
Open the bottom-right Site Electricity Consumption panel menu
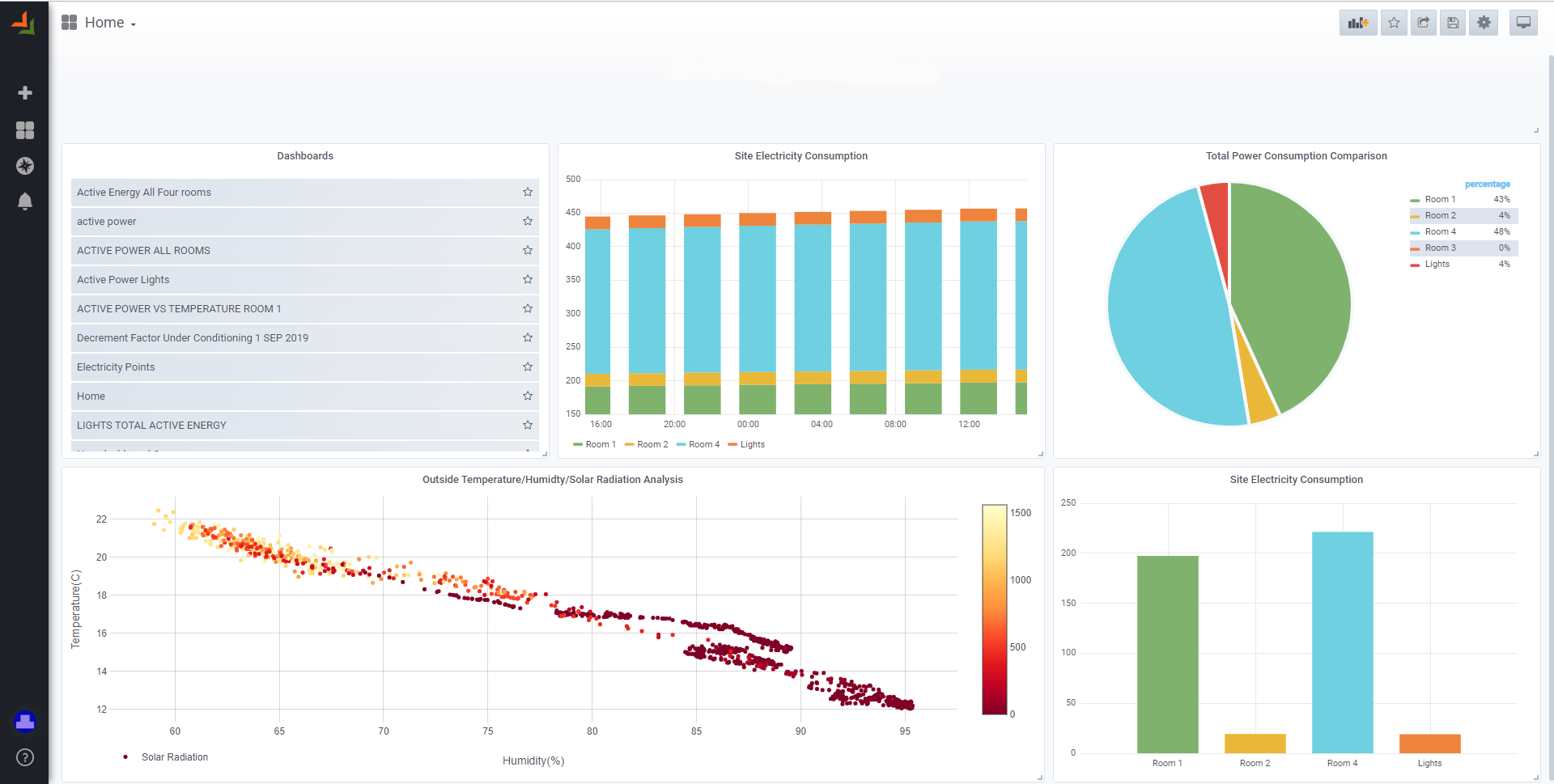click(1296, 480)
